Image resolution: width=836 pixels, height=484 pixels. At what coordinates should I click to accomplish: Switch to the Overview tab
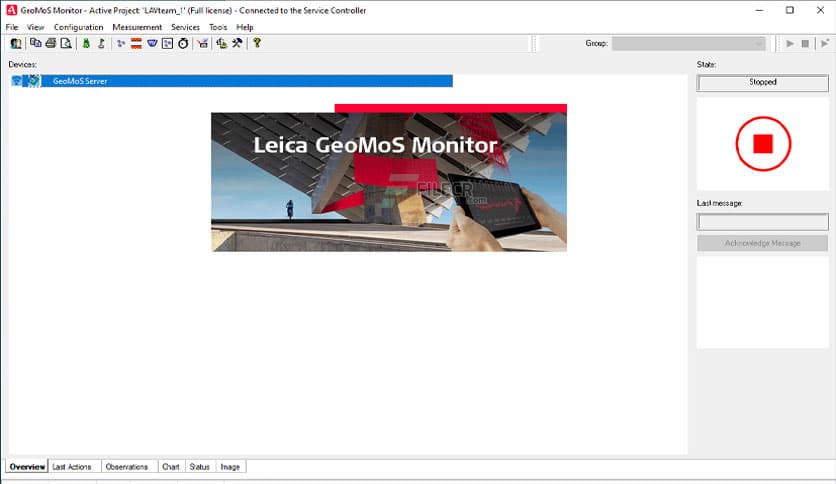point(27,467)
